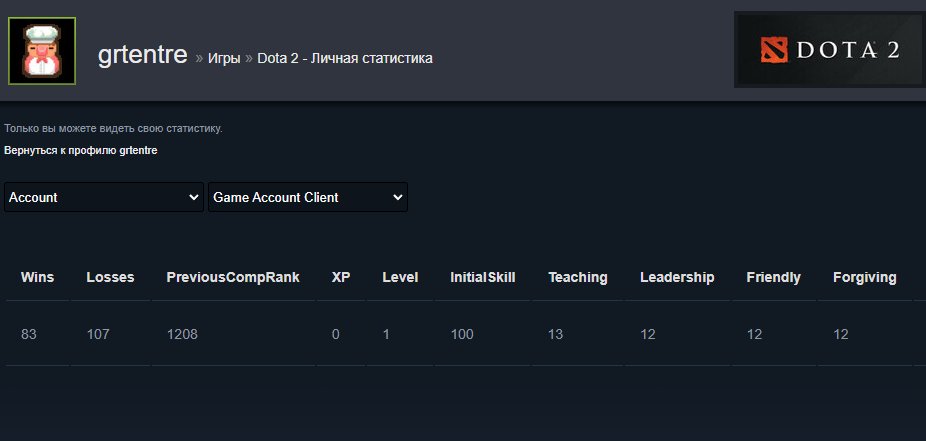Click the Только вы можете видеть notice text

coord(113,128)
